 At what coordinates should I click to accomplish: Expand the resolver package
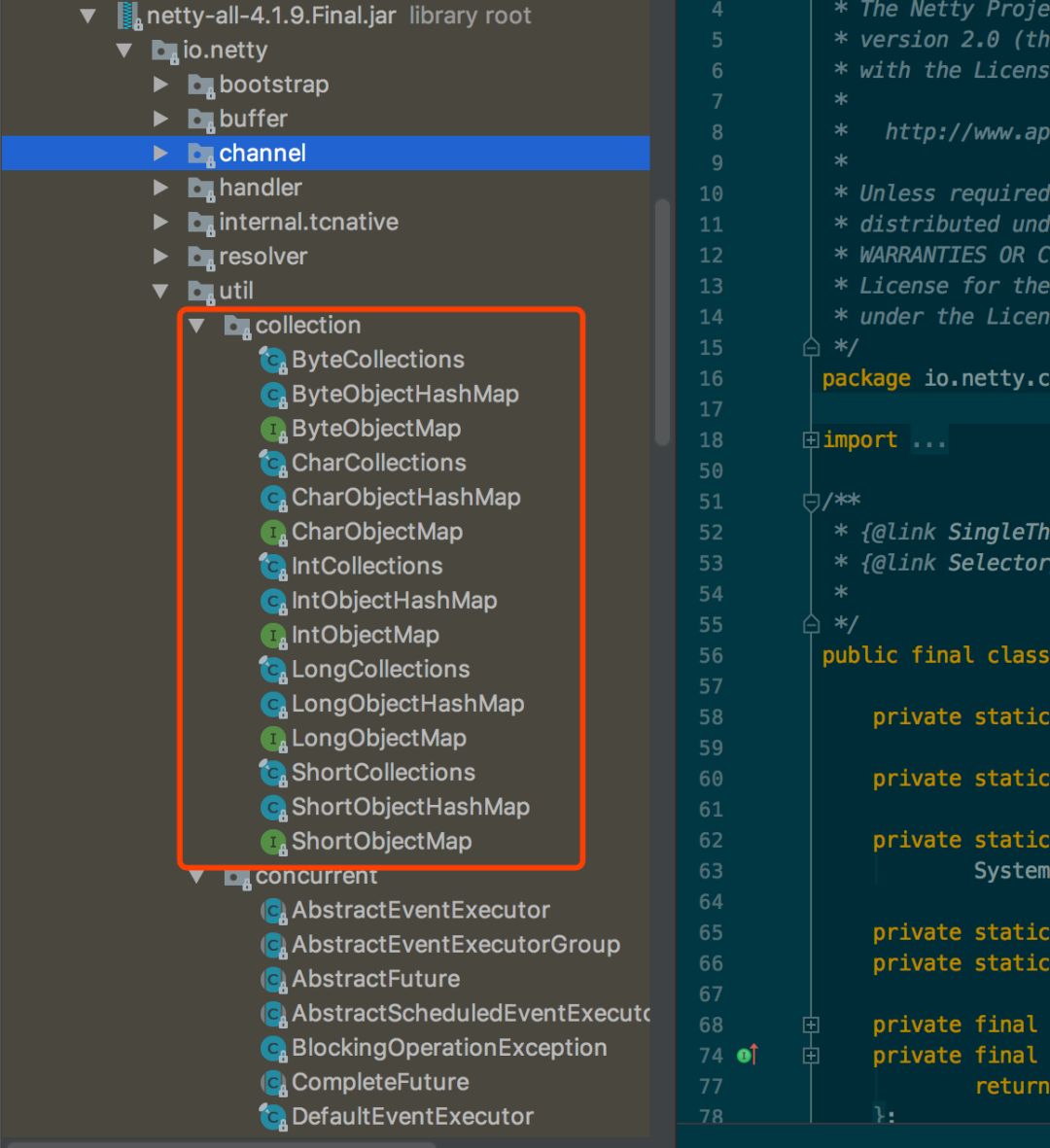160,257
